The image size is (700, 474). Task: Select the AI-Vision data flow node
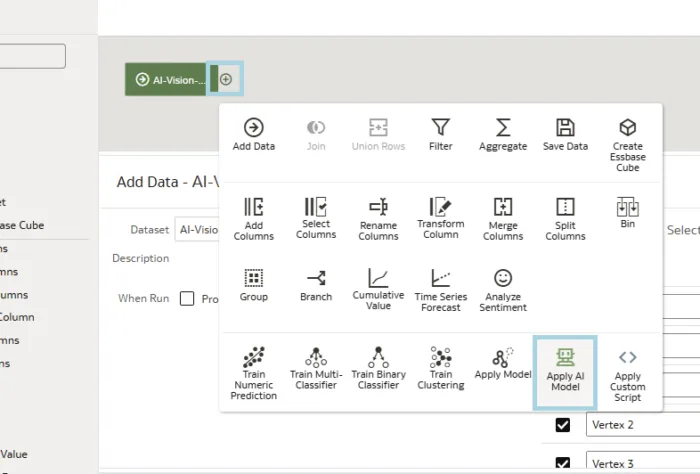[x=166, y=79]
